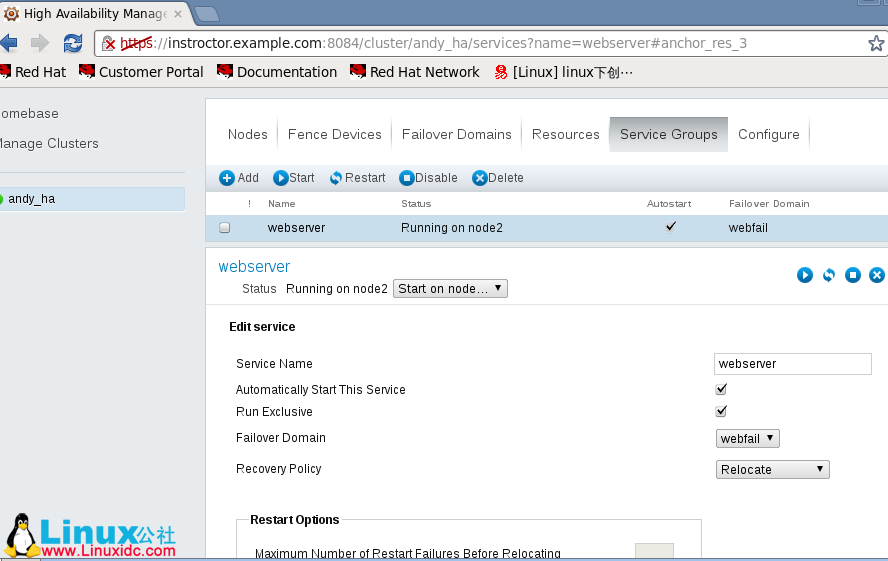Open the Customer Portal bookmark
Image resolution: width=888 pixels, height=561 pixels.
(x=141, y=72)
